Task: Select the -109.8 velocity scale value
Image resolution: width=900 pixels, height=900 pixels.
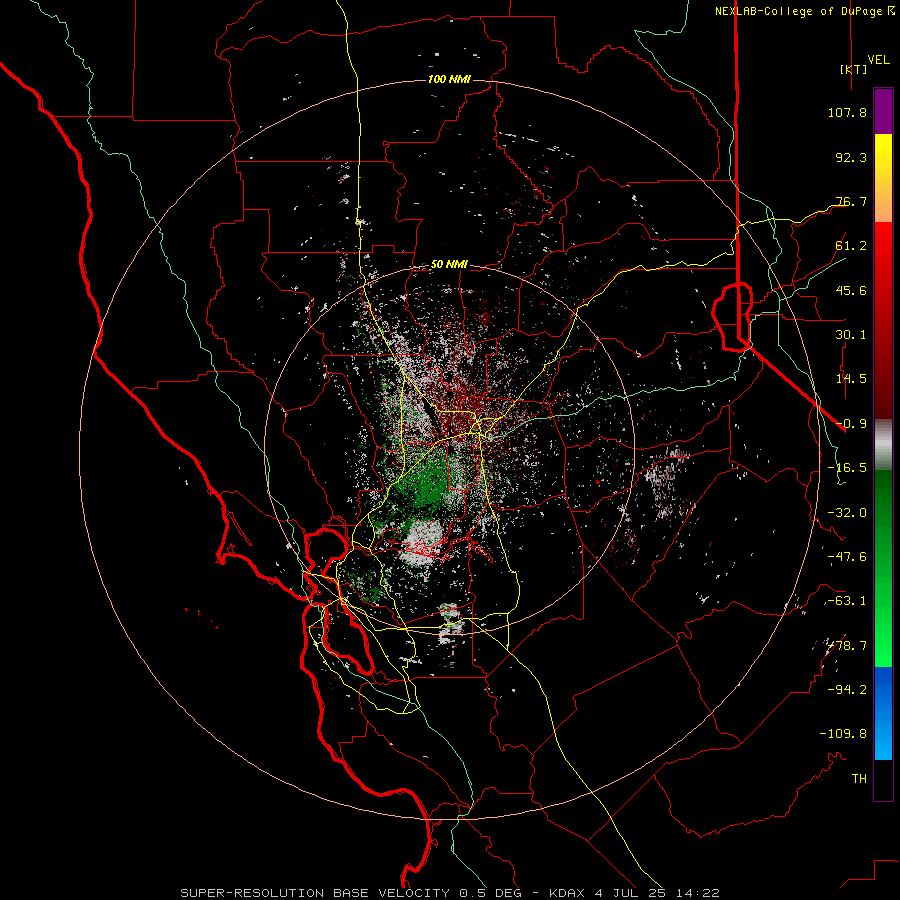Action: [843, 734]
